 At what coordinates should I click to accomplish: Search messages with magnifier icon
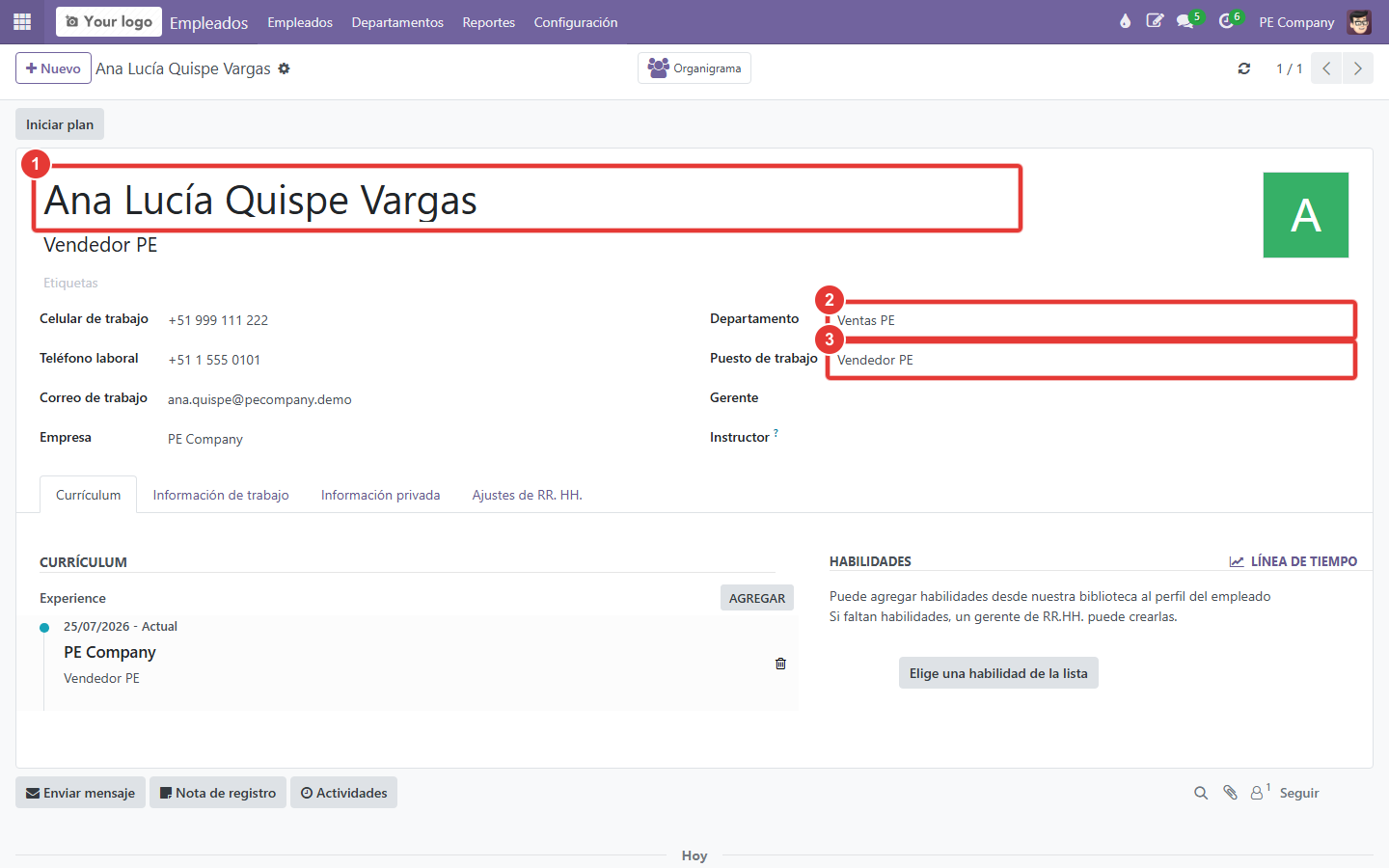[x=1201, y=793]
